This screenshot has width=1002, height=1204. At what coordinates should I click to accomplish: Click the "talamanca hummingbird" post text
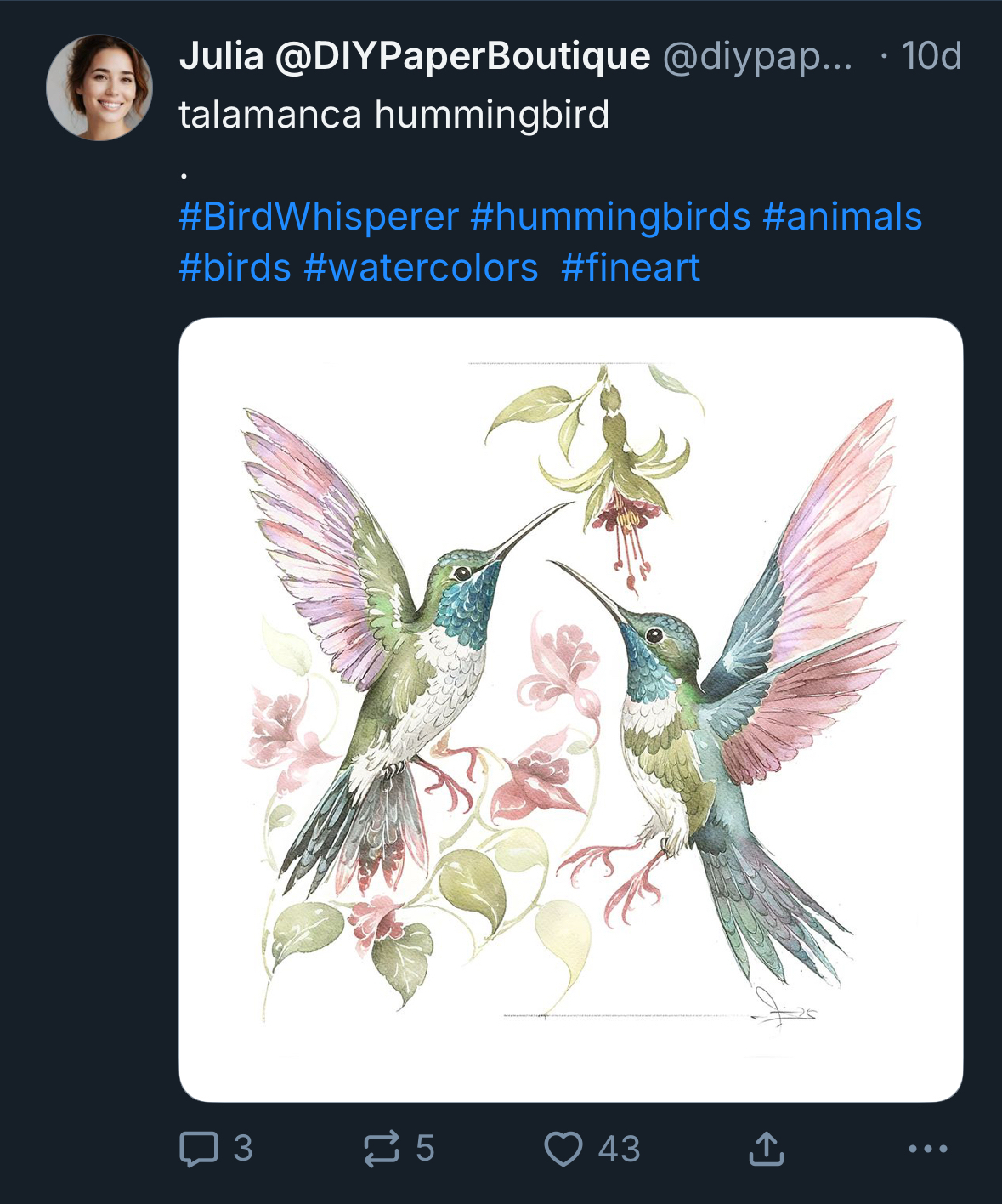[x=393, y=115]
